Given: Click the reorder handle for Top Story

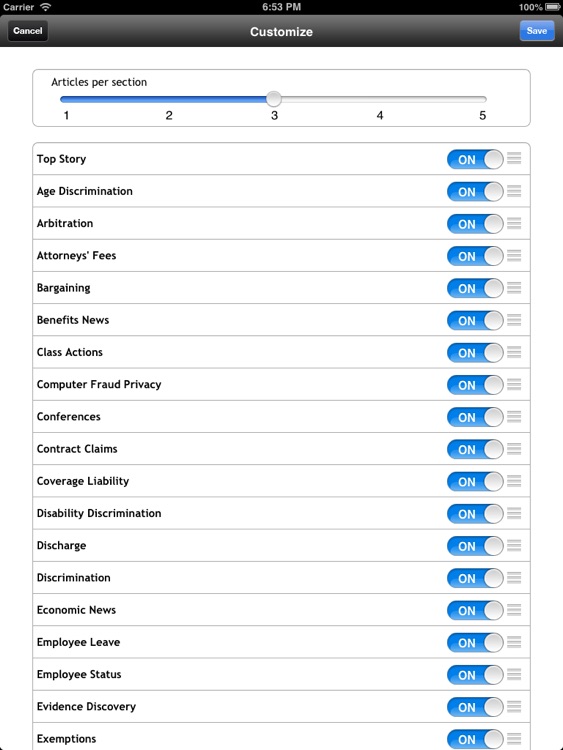Looking at the screenshot, I should [x=514, y=158].
